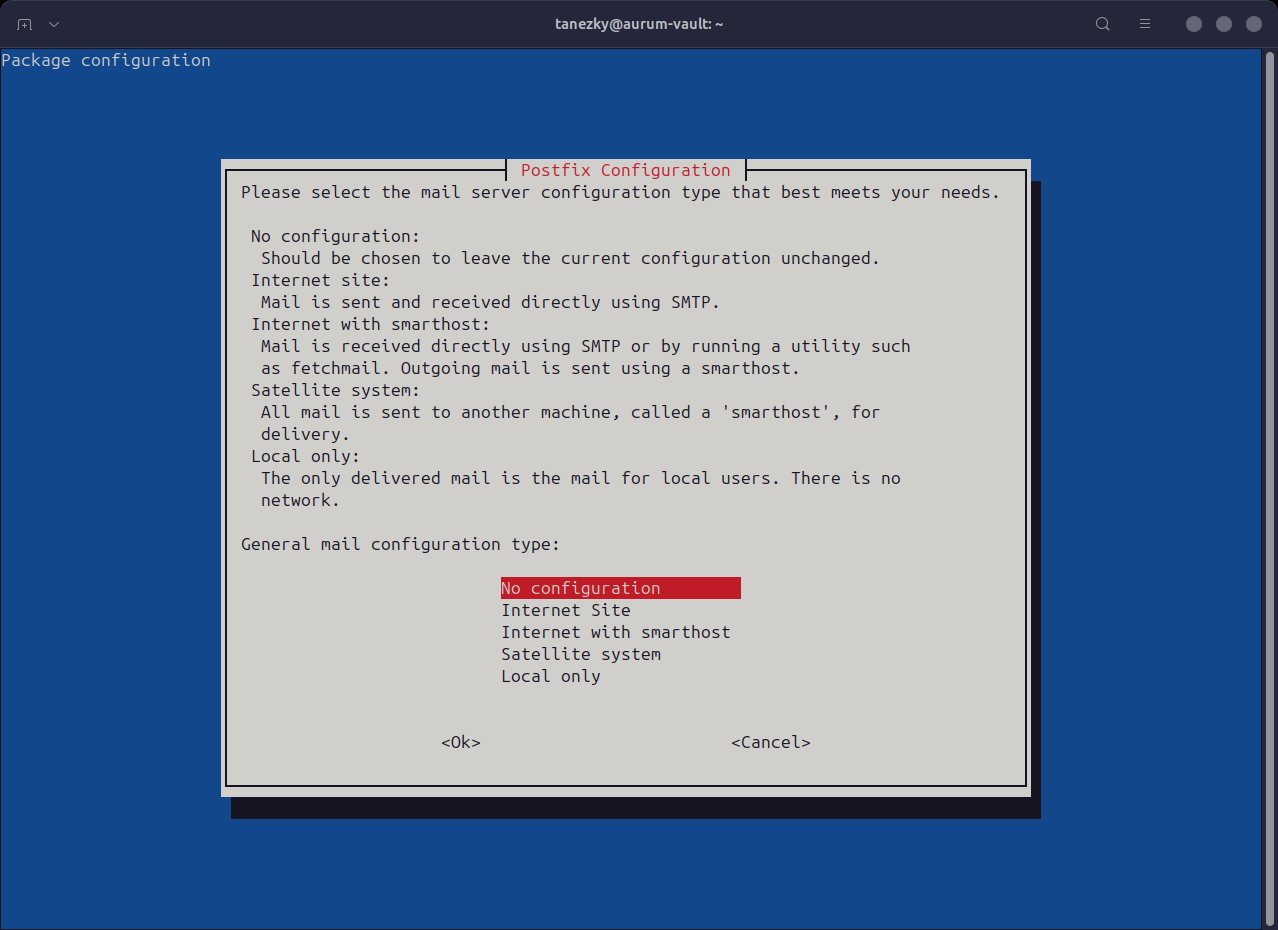Image resolution: width=1278 pixels, height=930 pixels.
Task: Open a new terminal tab
Action: (24, 24)
